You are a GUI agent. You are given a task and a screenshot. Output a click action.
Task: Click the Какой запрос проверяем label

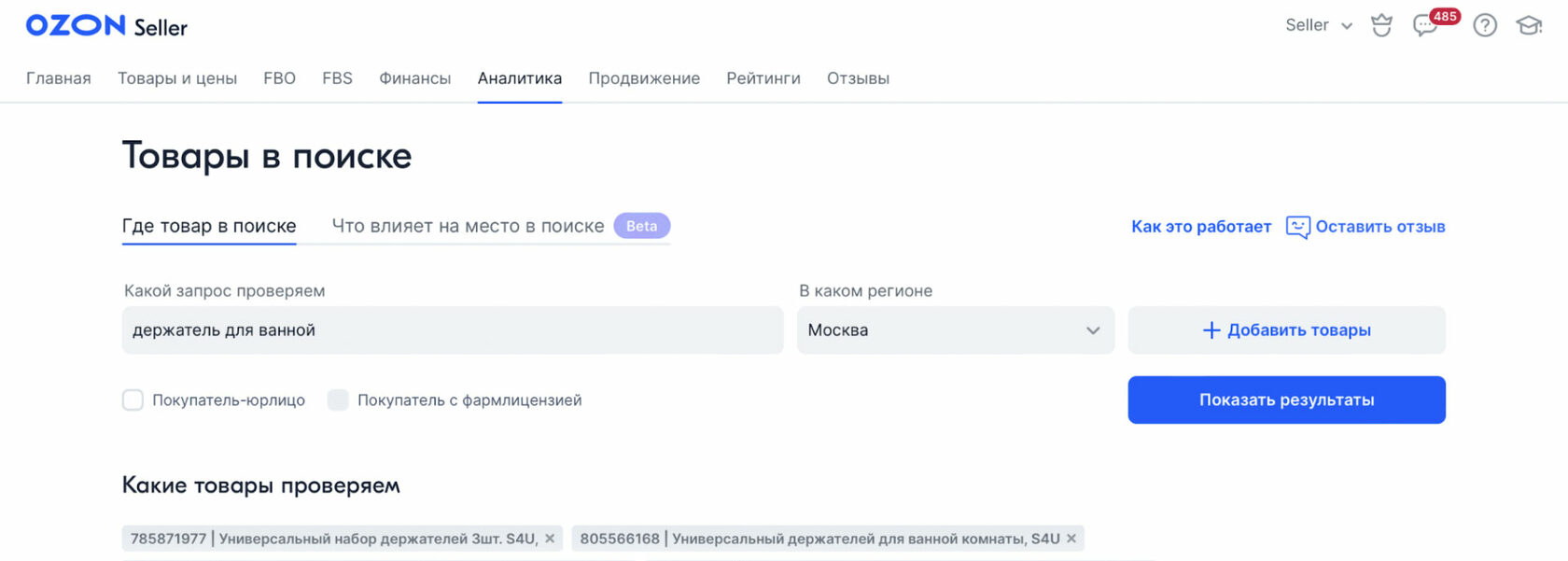click(225, 290)
